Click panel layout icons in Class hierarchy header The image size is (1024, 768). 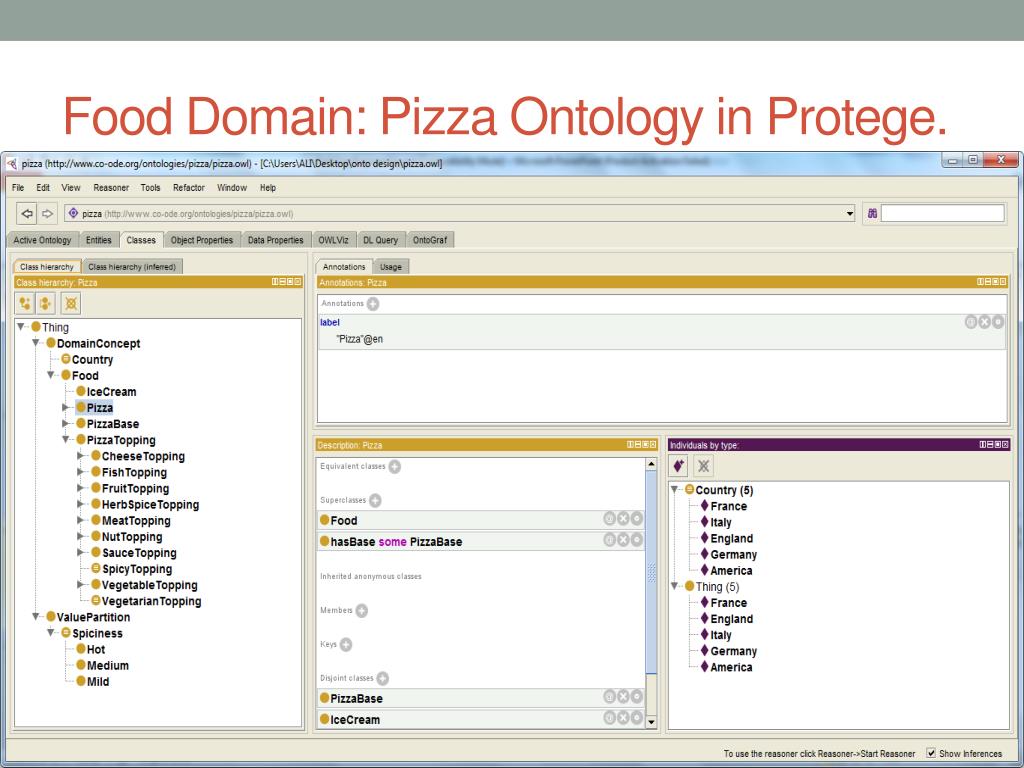pyautogui.click(x=287, y=282)
